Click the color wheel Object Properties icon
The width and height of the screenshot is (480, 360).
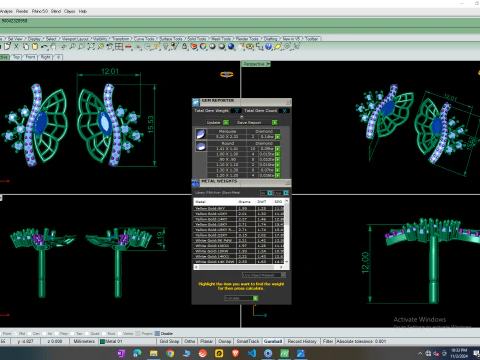(x=203, y=47)
